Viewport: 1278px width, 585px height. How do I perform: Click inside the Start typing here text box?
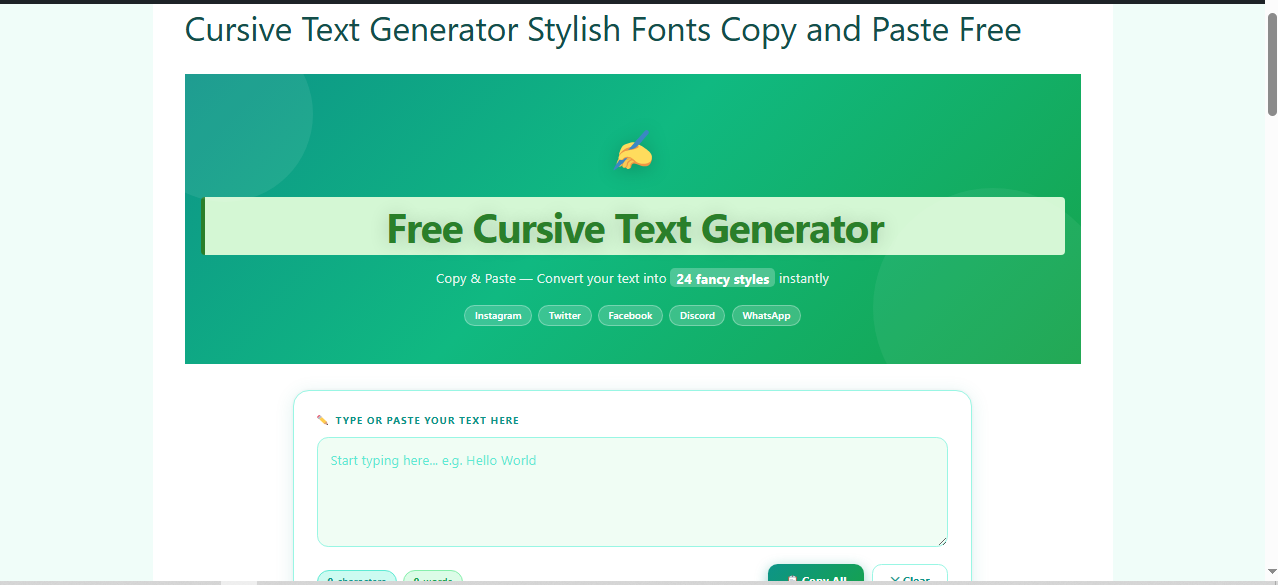pyautogui.click(x=632, y=490)
